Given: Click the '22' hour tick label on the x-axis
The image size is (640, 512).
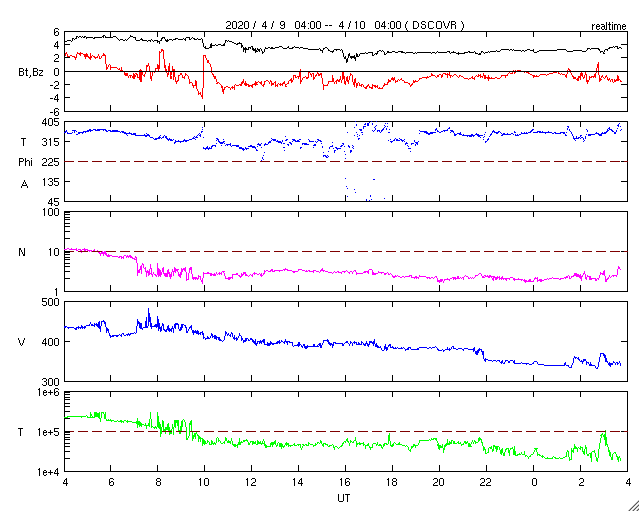Looking at the screenshot, I should point(486,481).
